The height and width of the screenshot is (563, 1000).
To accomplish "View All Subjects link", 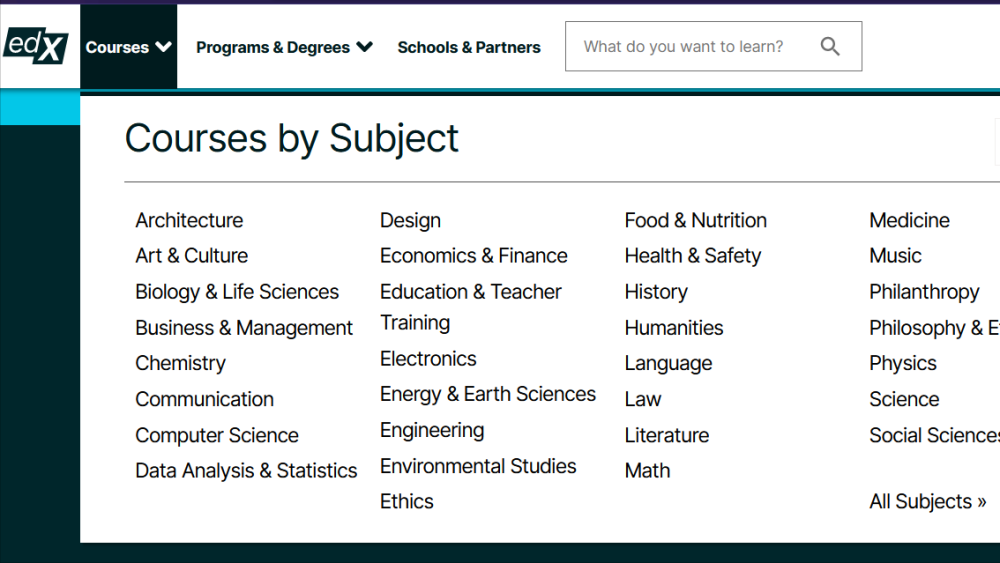I will [x=927, y=501].
